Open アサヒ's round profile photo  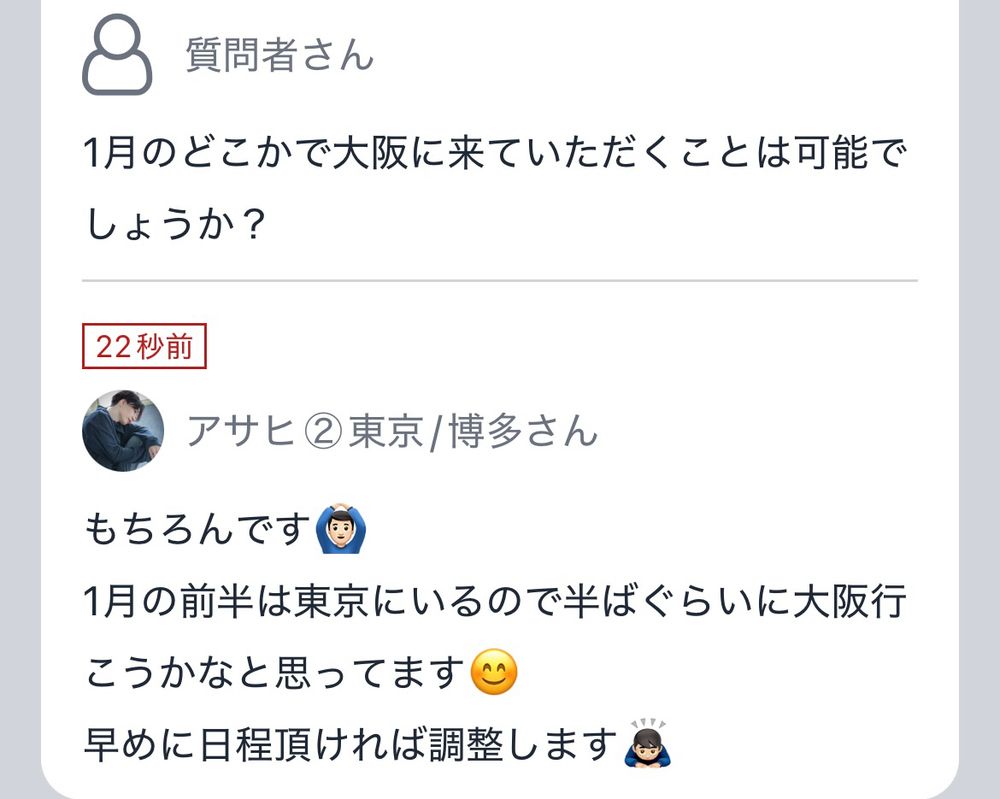[x=123, y=431]
